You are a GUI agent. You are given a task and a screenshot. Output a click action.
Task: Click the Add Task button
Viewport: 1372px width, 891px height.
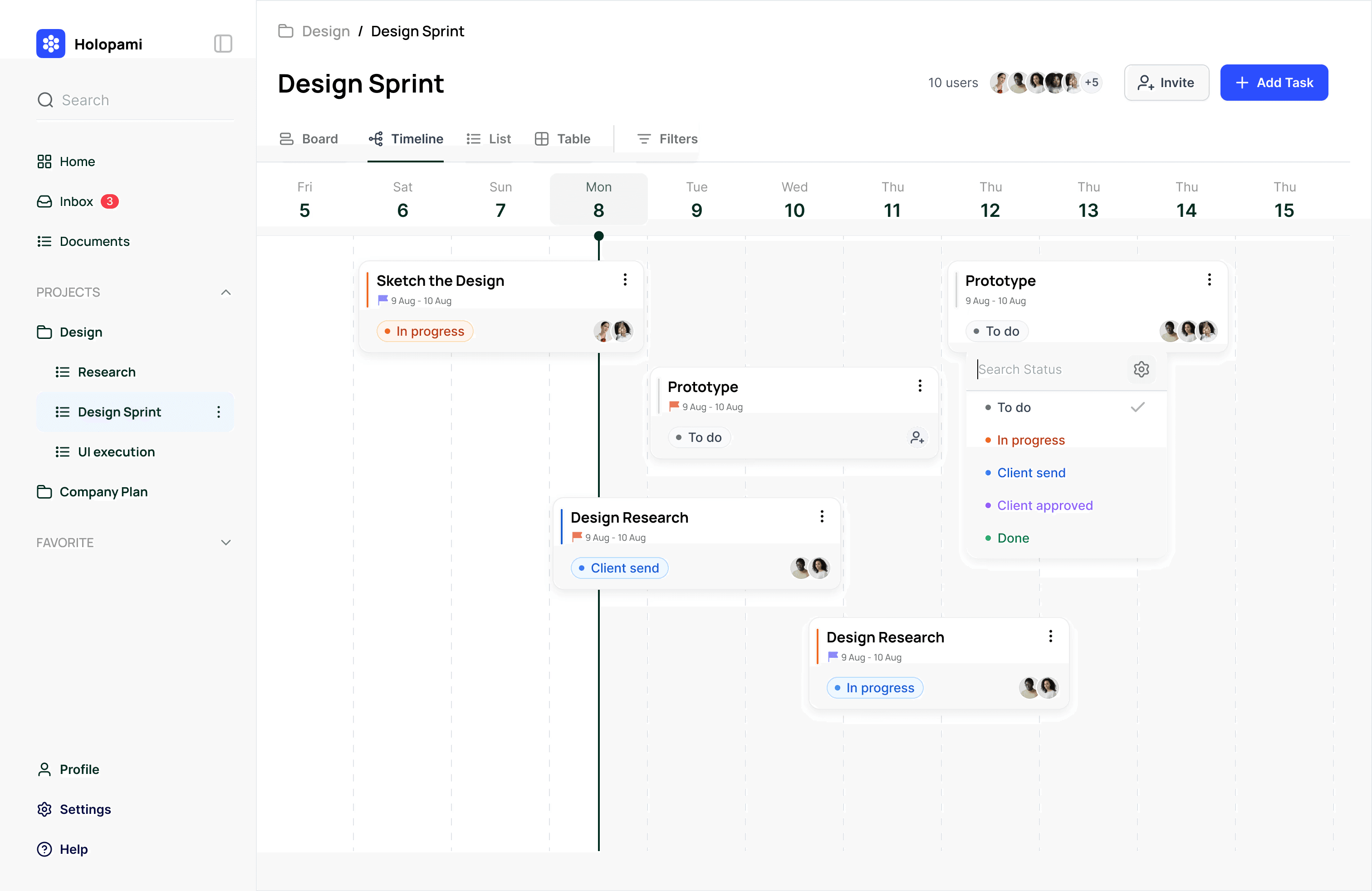[1274, 83]
